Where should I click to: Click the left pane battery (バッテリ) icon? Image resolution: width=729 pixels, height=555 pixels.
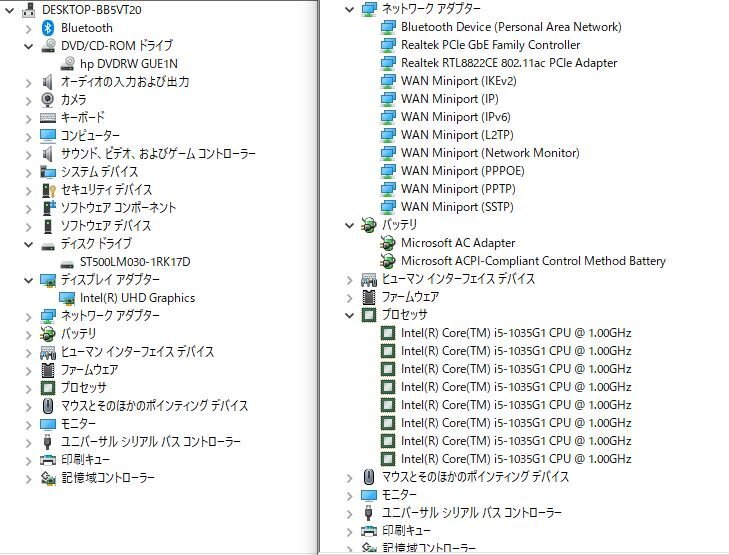[48, 334]
